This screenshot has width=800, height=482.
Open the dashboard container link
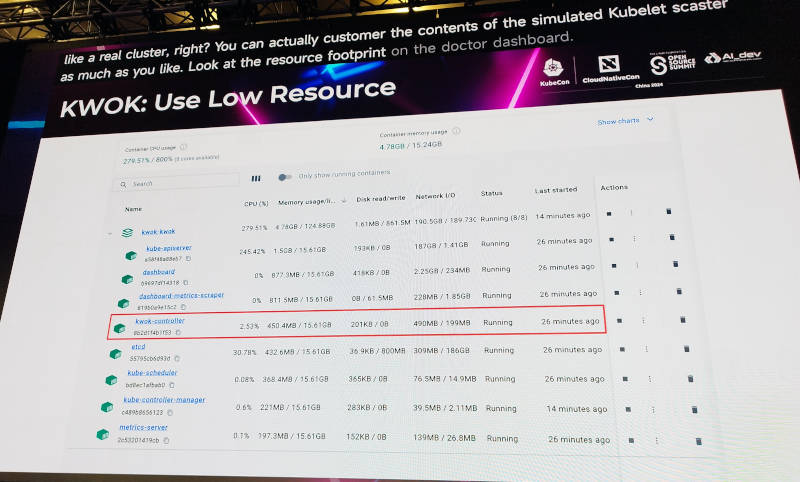tap(159, 272)
